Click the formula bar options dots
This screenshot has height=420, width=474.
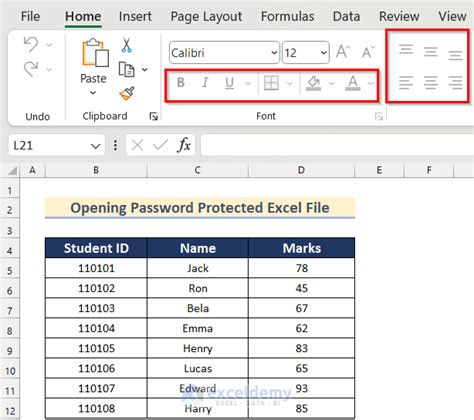(115, 145)
